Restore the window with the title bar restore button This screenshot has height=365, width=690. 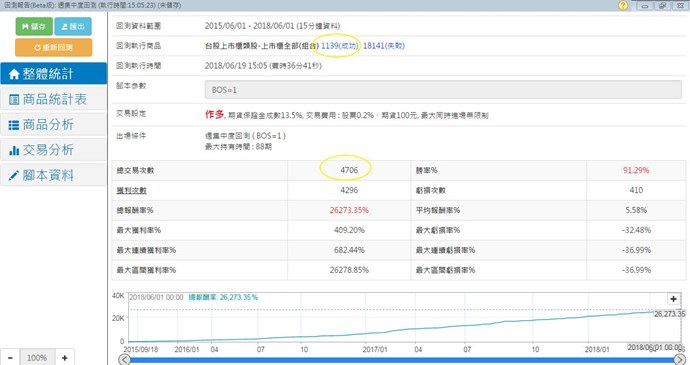click(x=662, y=5)
